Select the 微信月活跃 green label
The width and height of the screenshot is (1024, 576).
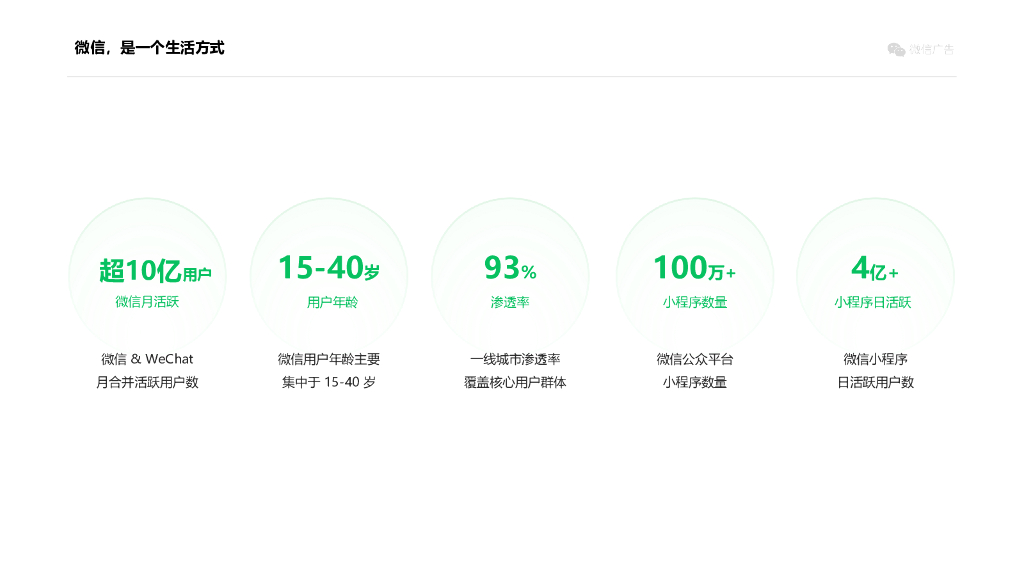[x=147, y=302]
